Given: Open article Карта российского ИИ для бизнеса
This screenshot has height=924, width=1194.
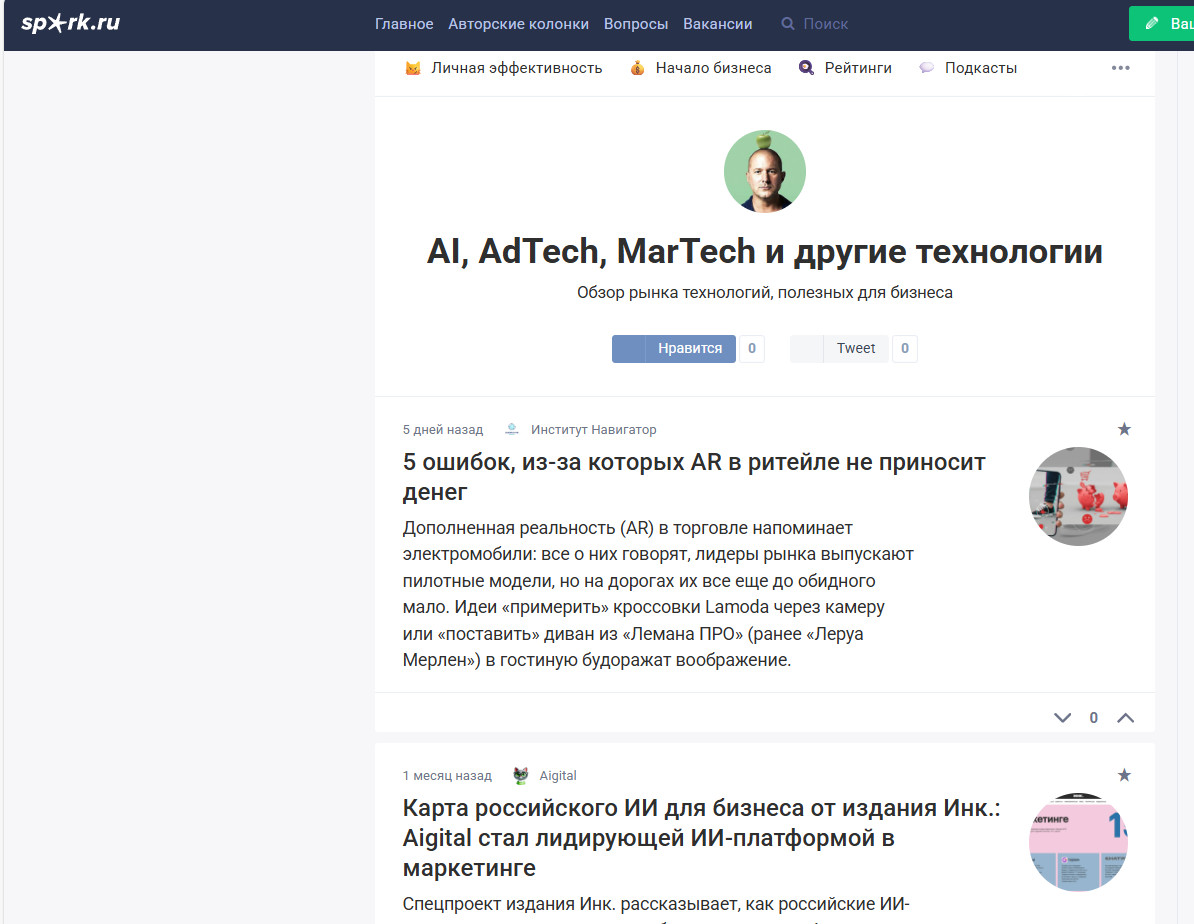Looking at the screenshot, I should pyautogui.click(x=701, y=837).
